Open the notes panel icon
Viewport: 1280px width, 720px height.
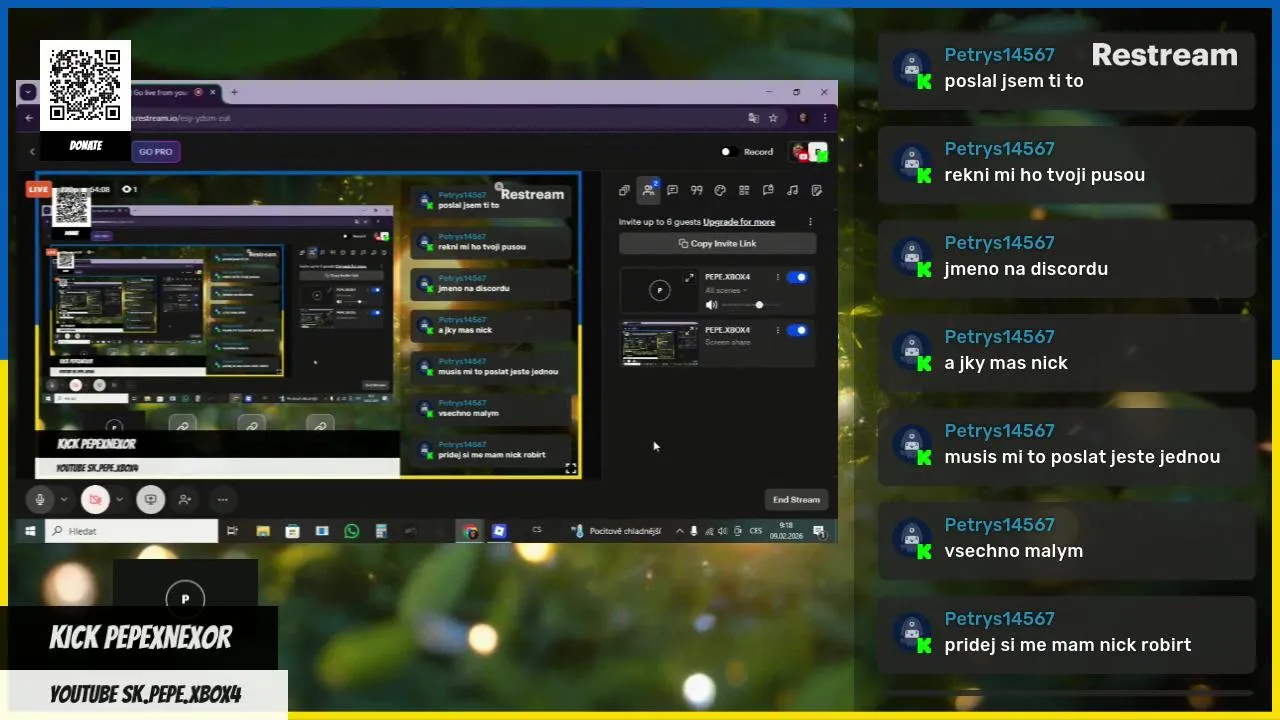pos(816,190)
